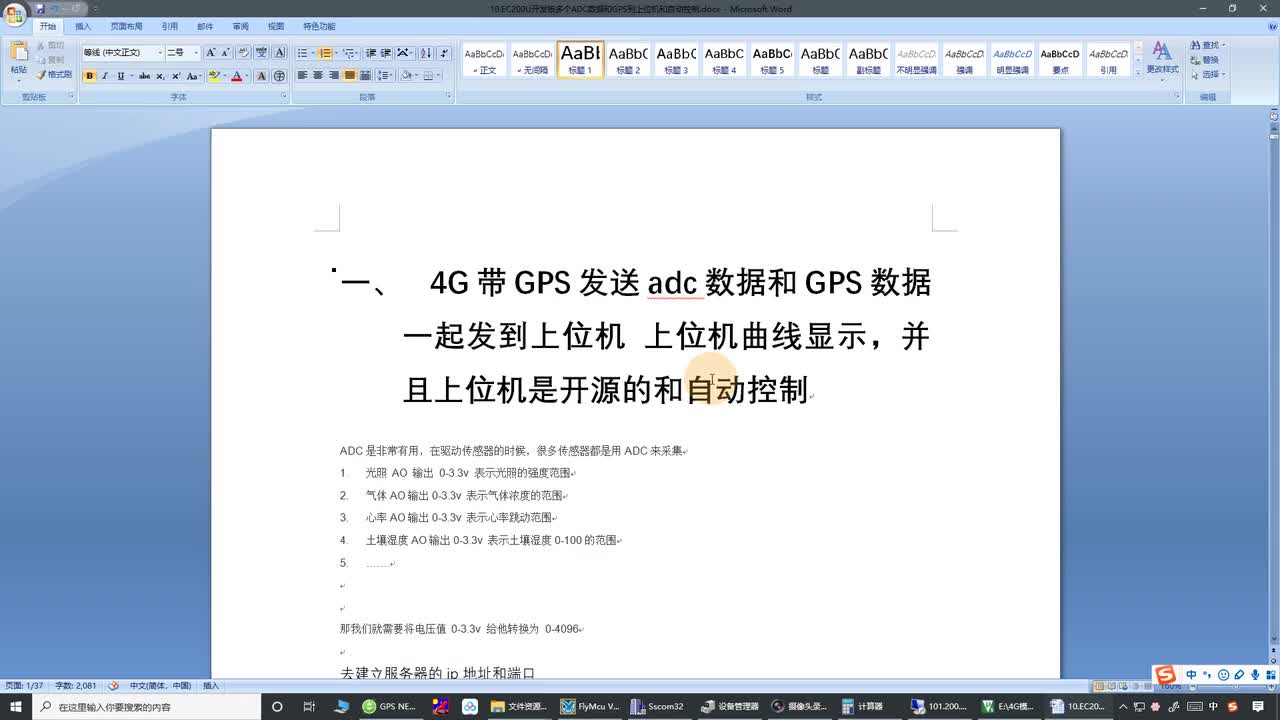Click the Enclosed Character (字) icon
1280x720 pixels.
pyautogui.click(x=279, y=76)
